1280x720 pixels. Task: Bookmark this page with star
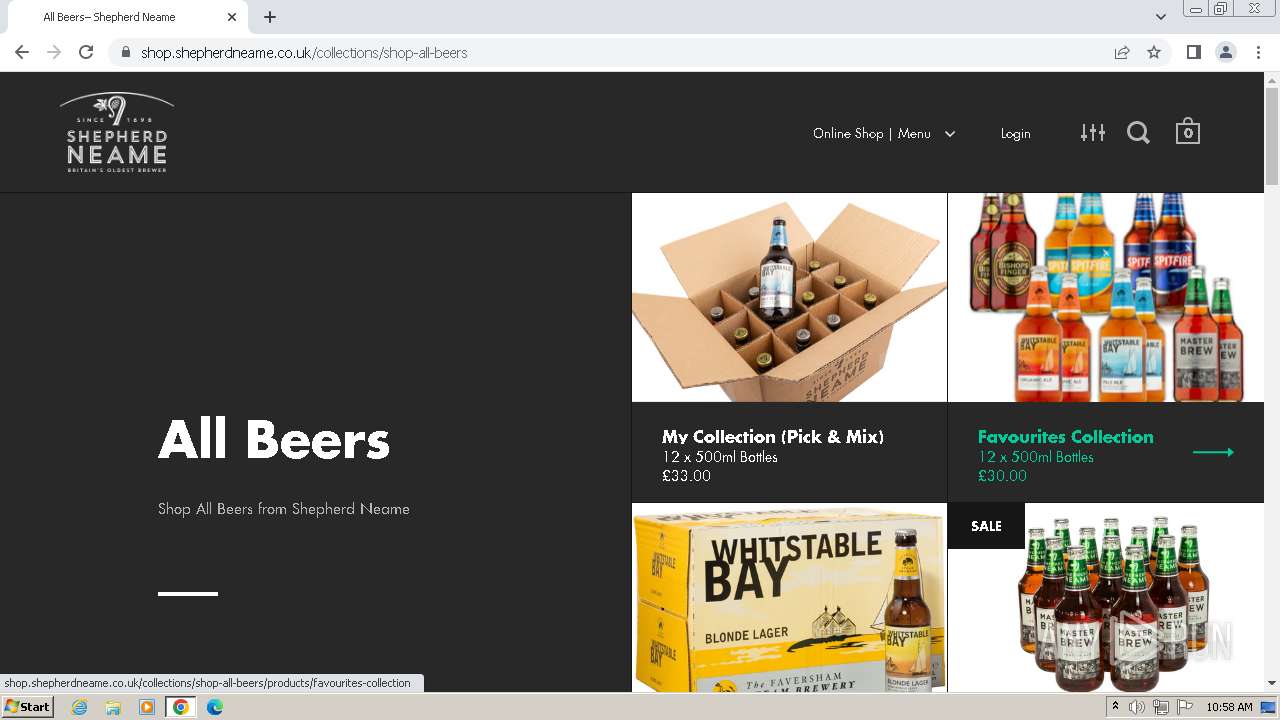pyautogui.click(x=1154, y=52)
